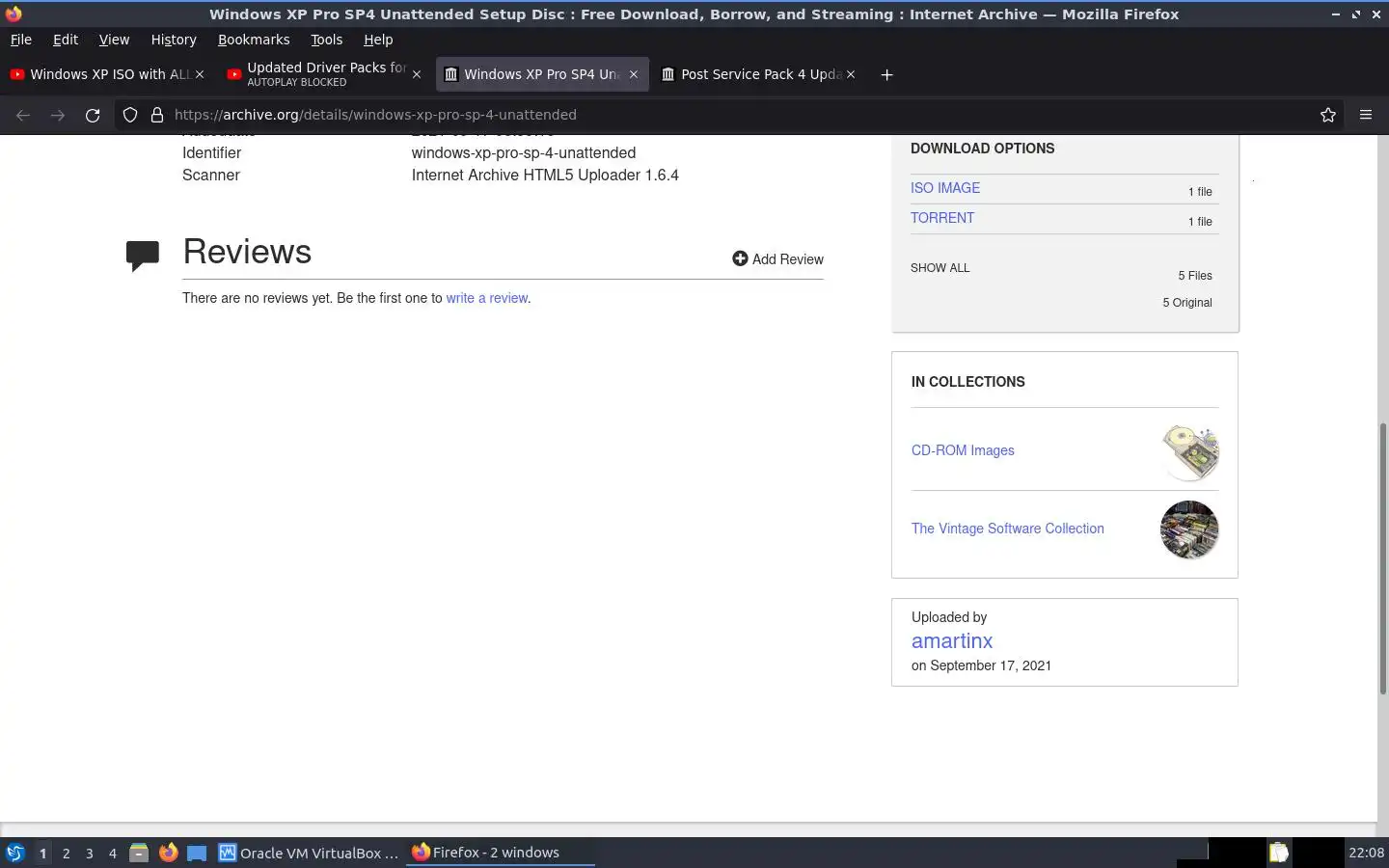The image size is (1389, 868).
Task: Open the History menu
Action: 174,40
